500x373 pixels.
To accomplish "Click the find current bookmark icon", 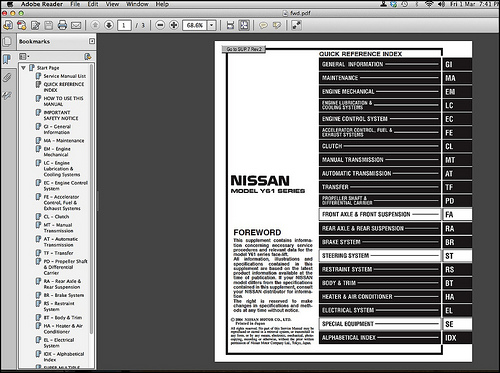I will tap(88, 56).
